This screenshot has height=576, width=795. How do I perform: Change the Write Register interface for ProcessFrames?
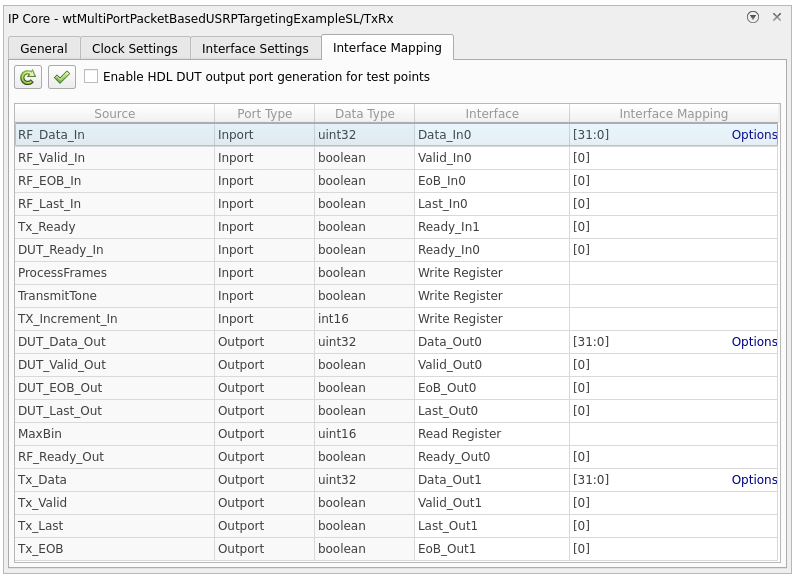[x=491, y=273]
